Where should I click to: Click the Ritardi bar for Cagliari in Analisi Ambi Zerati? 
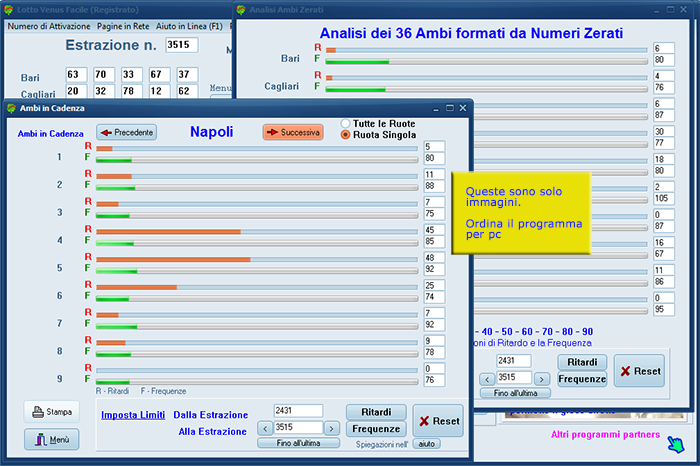tap(486, 78)
